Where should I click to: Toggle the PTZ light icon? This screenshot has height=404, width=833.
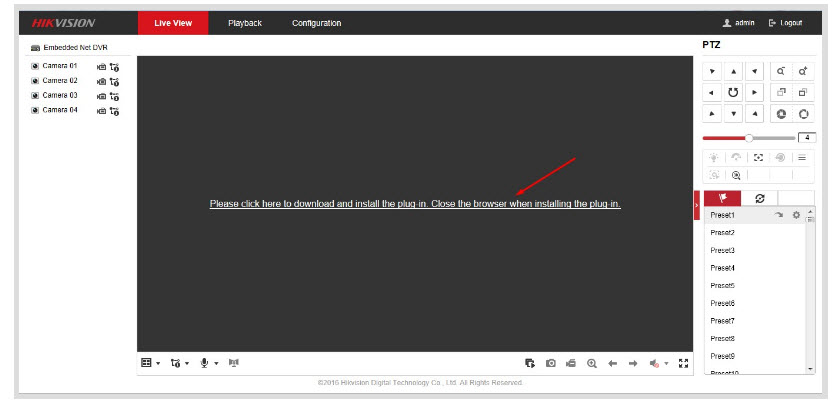[713, 158]
